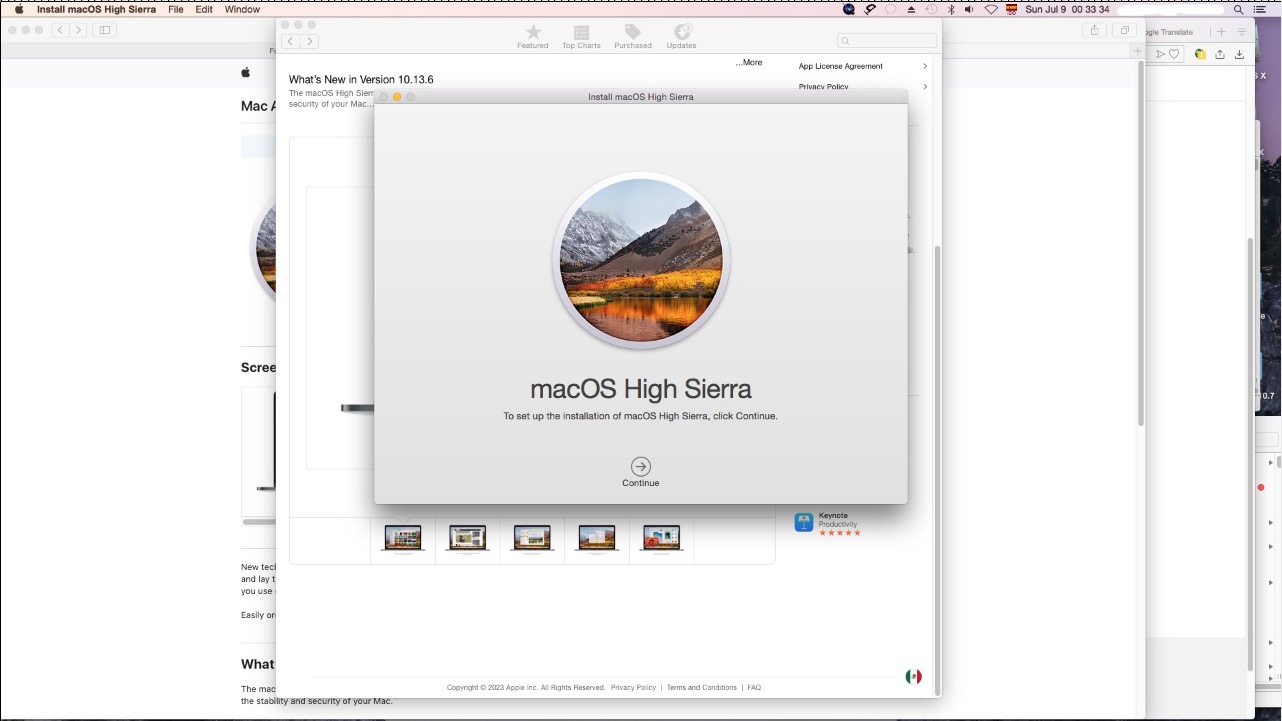The height and width of the screenshot is (721, 1282).
Task: Open Notification Center in the menu bar
Action: (x=1259, y=9)
